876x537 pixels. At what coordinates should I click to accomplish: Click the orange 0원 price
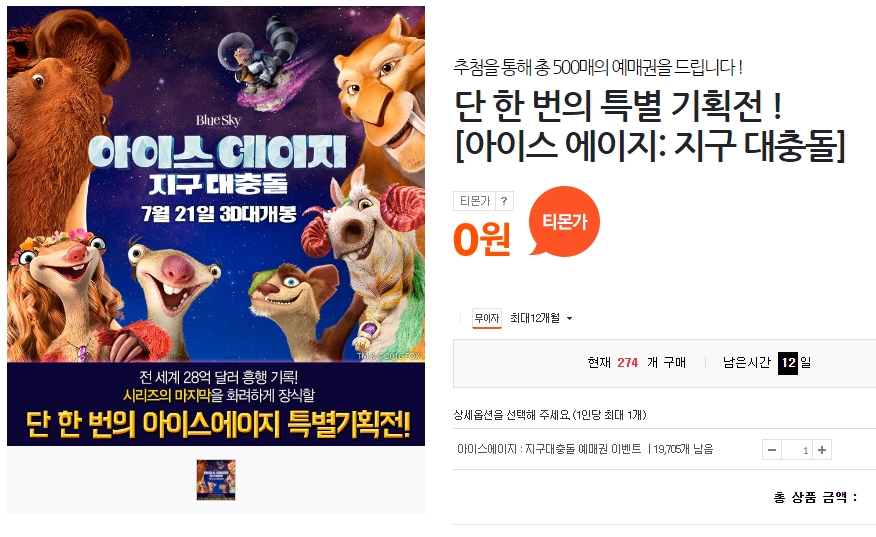click(482, 239)
